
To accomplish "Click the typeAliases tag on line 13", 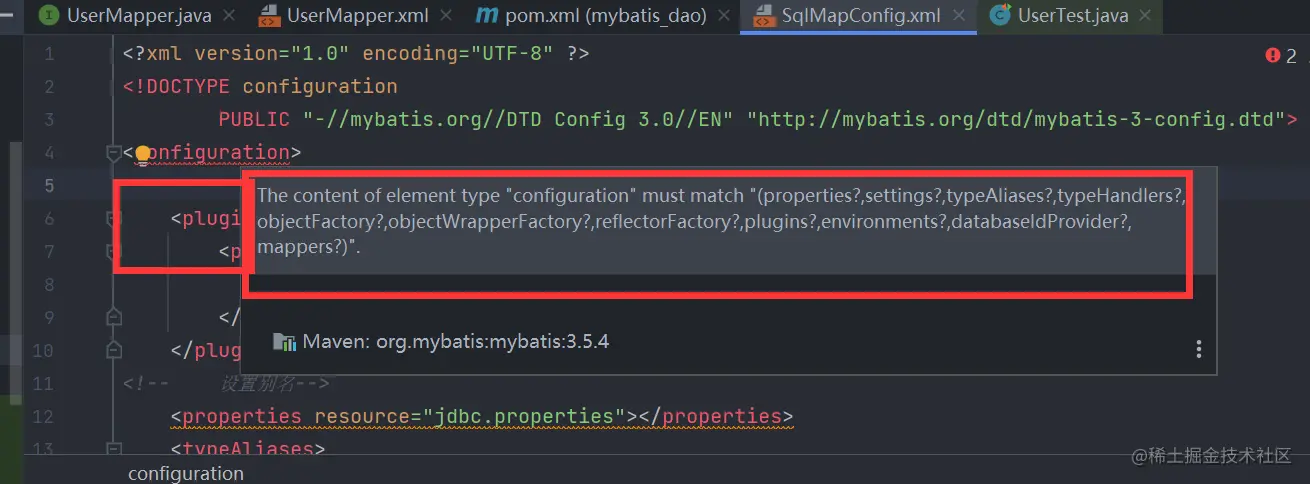I will click(248, 450).
